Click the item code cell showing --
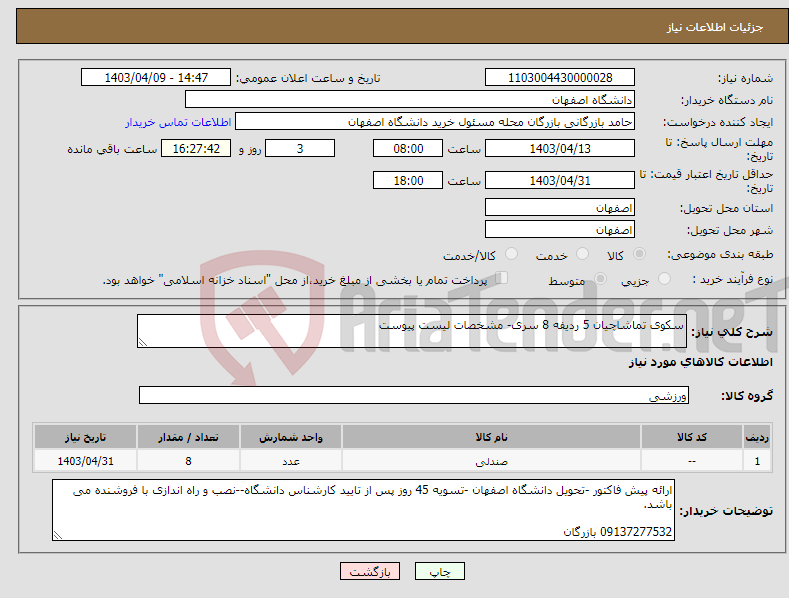The image size is (789, 598). click(691, 461)
